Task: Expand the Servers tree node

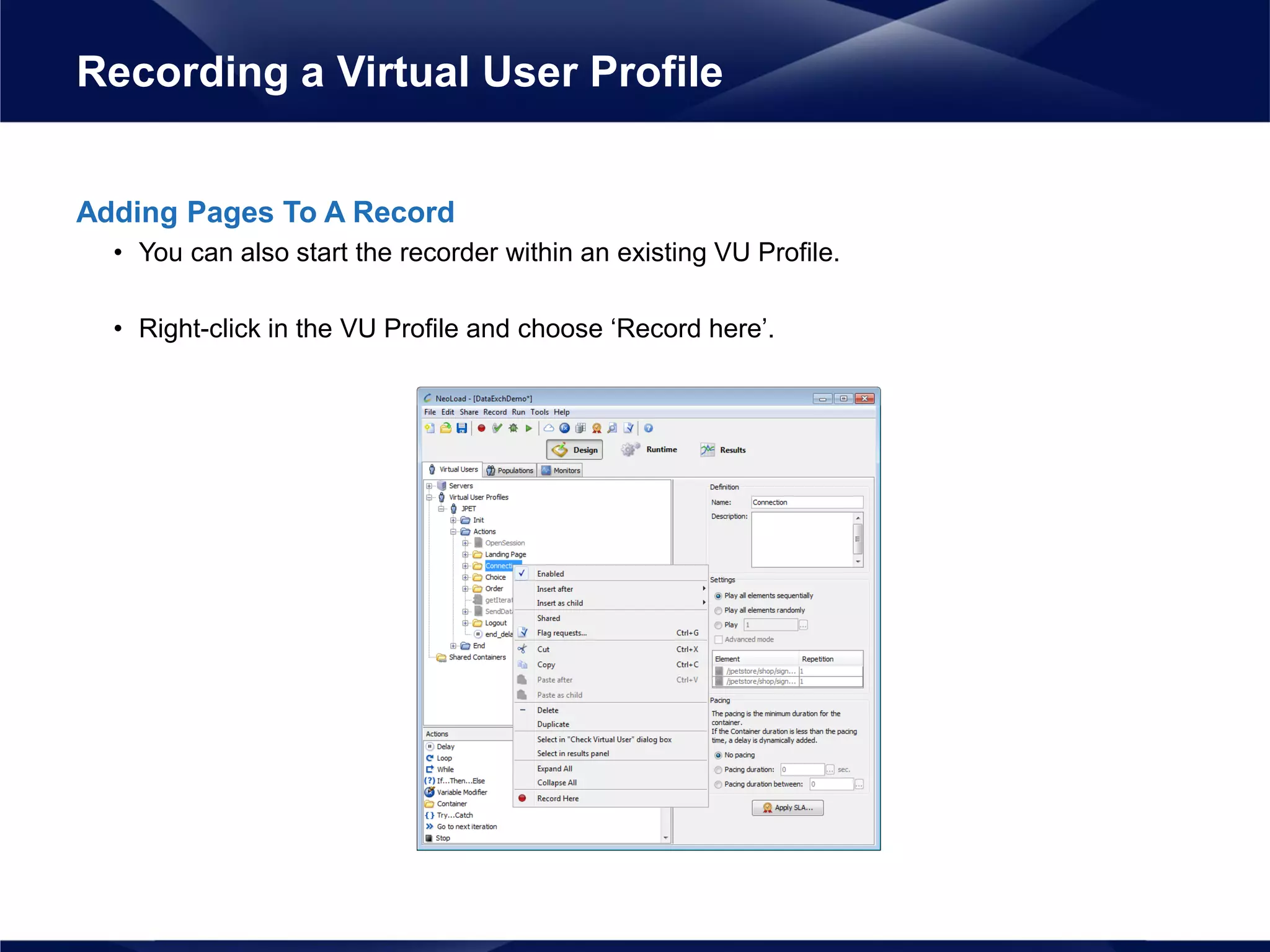Action: pyautogui.click(x=429, y=486)
